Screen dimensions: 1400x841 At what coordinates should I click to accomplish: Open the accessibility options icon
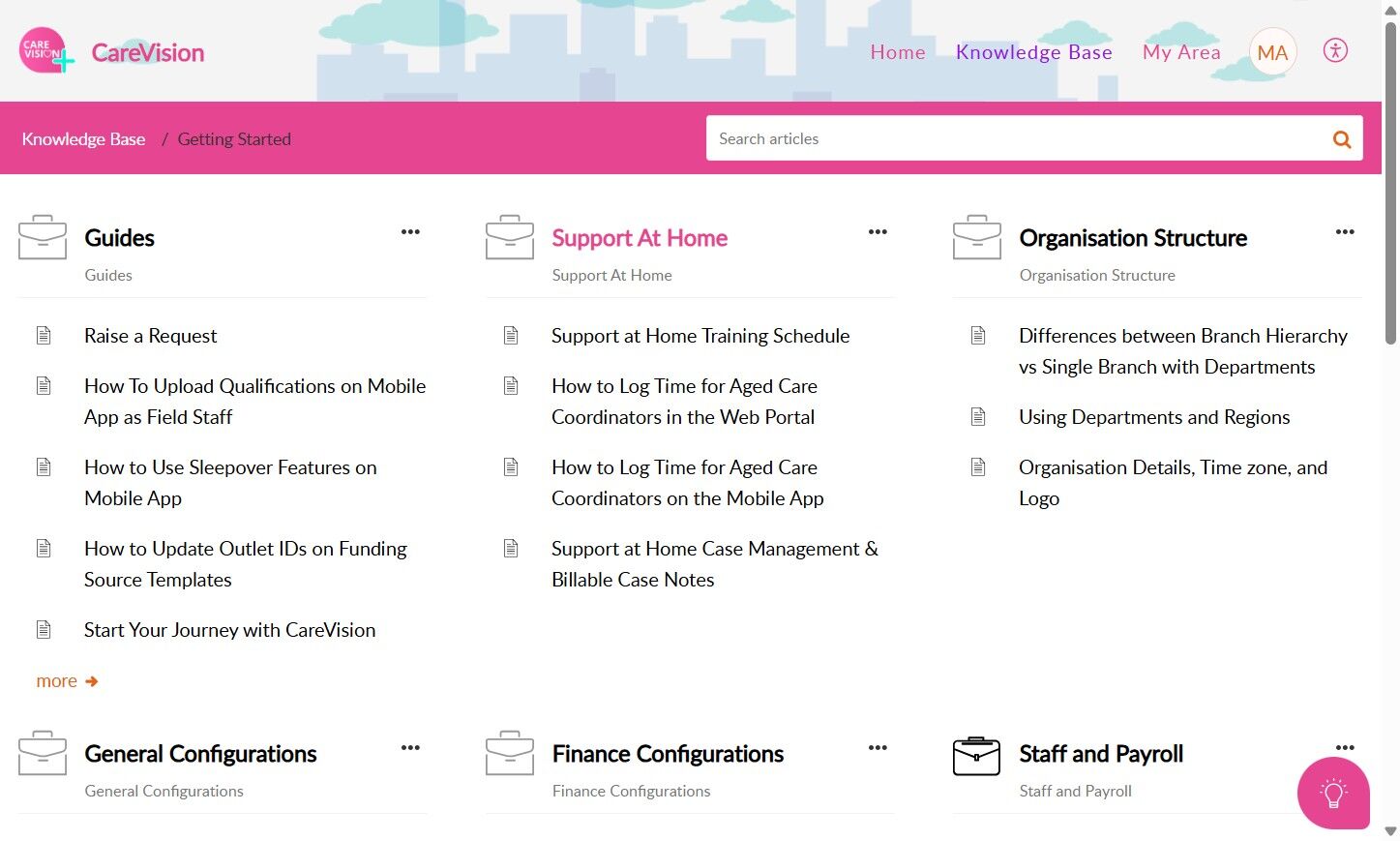click(x=1335, y=51)
